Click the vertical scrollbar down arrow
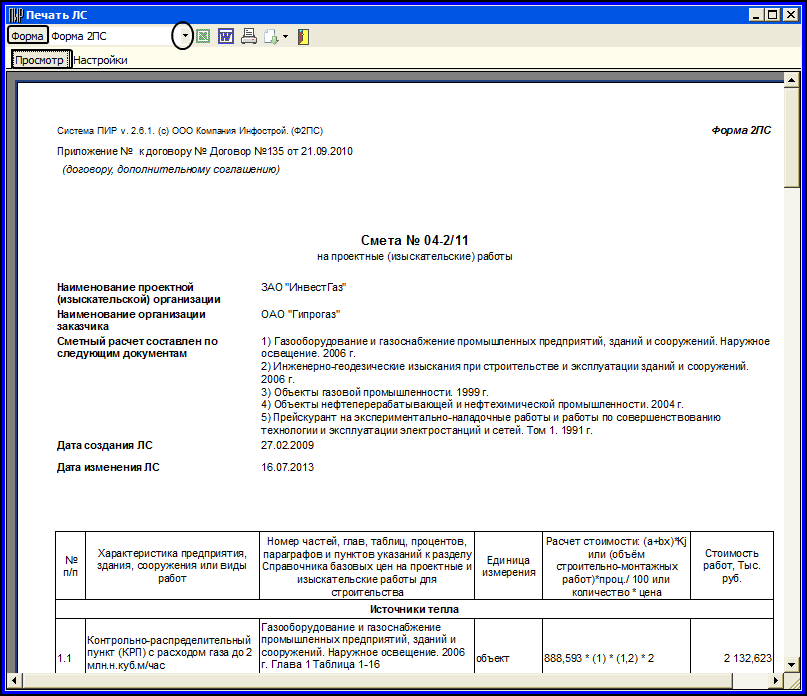Screen dimensions: 807x696 791,664
